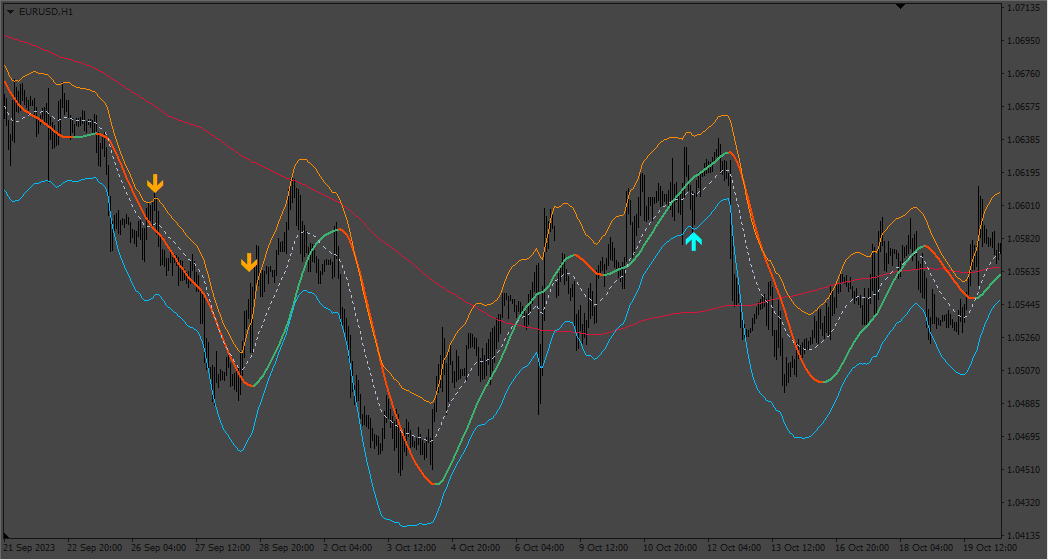Click the 1.07135 price label
Screen dimensions: 1049x560
[1024, 8]
